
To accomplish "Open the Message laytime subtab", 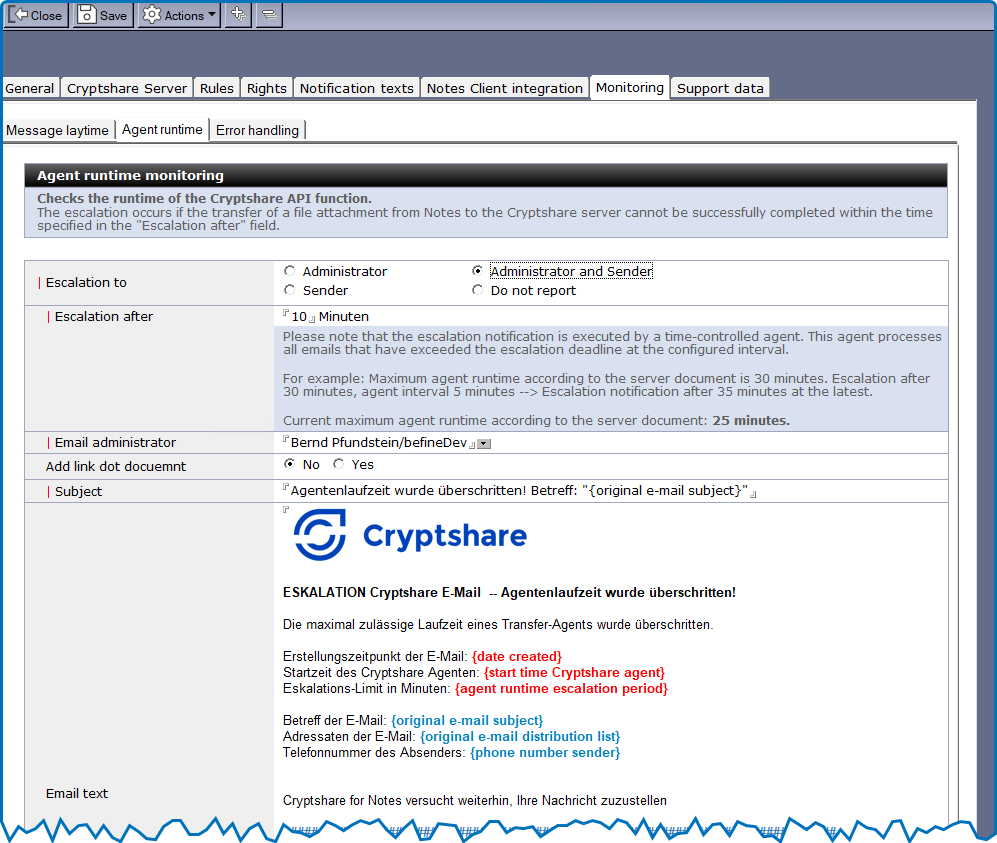I will coord(57,130).
